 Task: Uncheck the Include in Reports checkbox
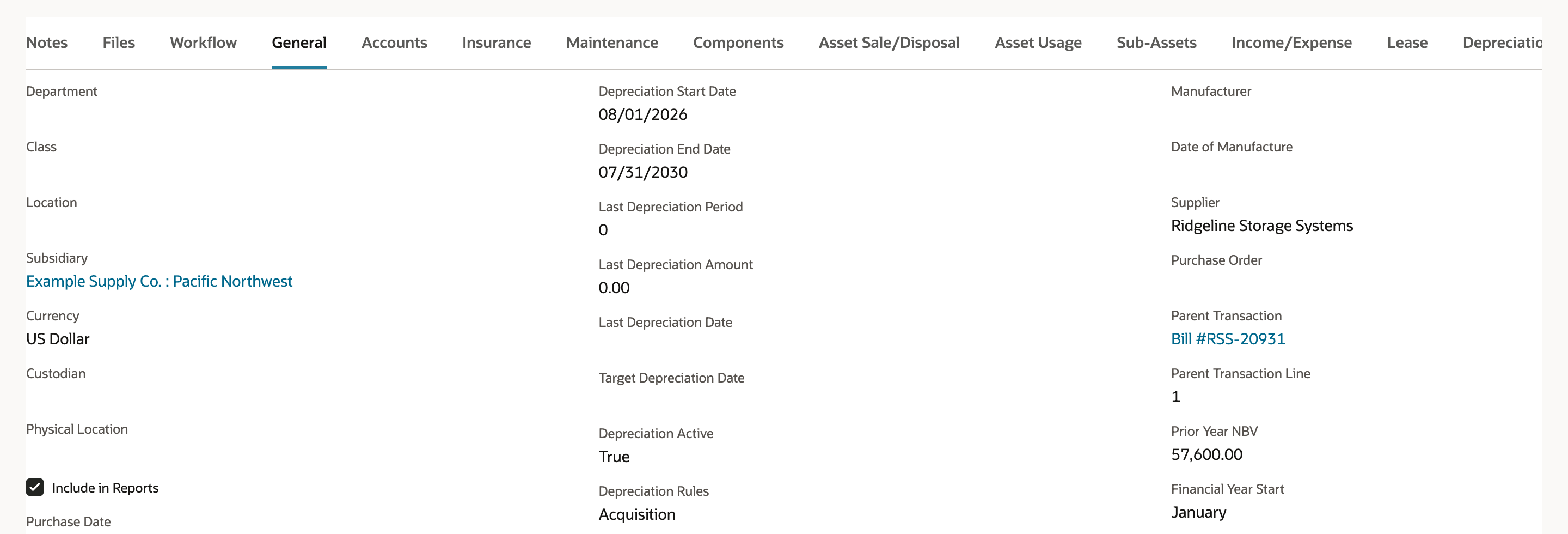click(x=35, y=487)
